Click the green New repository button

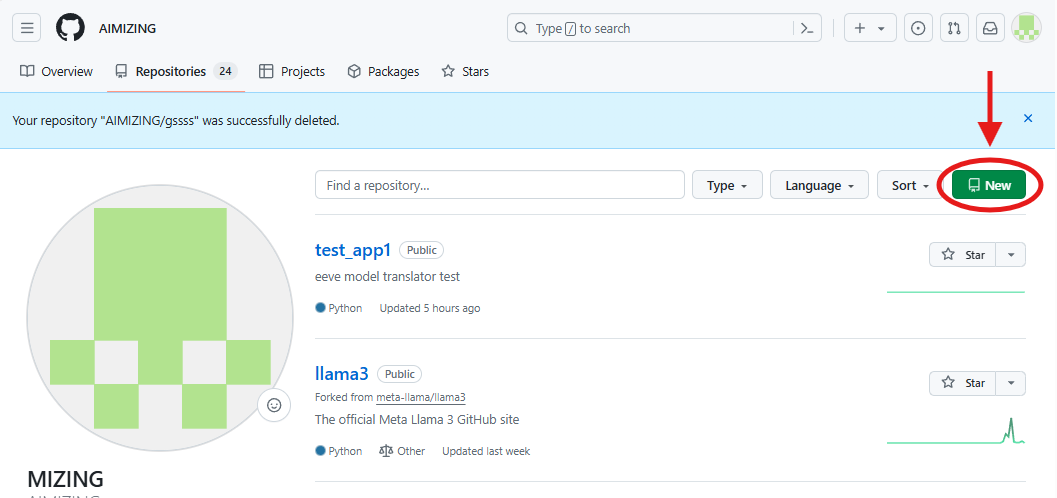pos(988,185)
